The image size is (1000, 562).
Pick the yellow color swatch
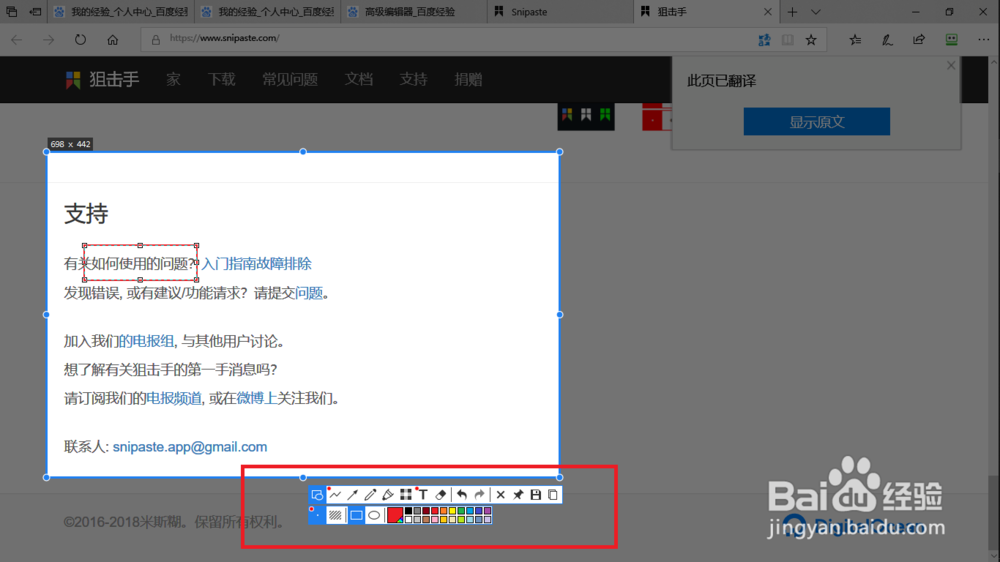click(x=452, y=510)
